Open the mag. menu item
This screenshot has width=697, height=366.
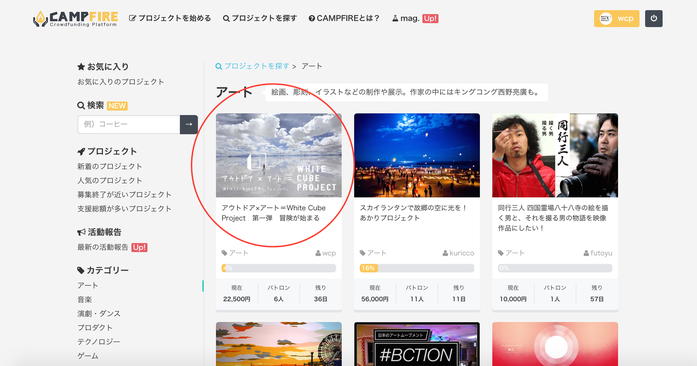415,18
